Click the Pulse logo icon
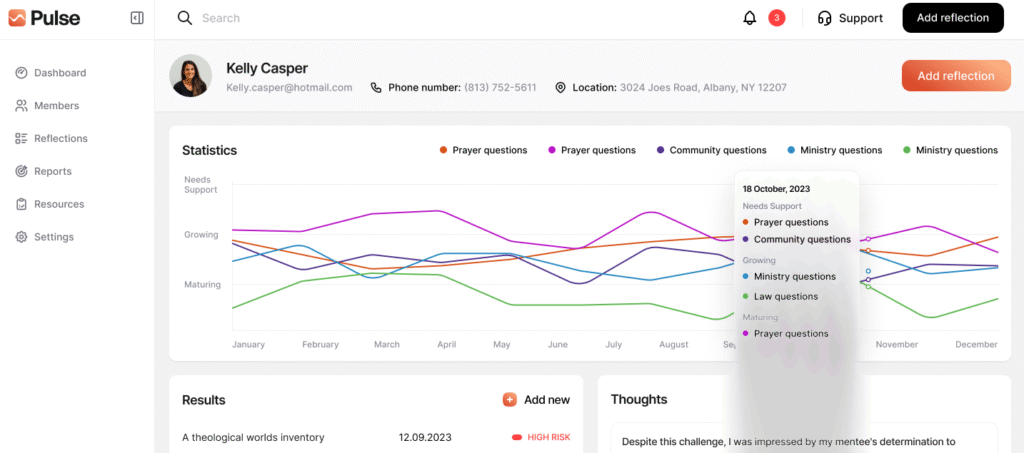 click(x=17, y=18)
